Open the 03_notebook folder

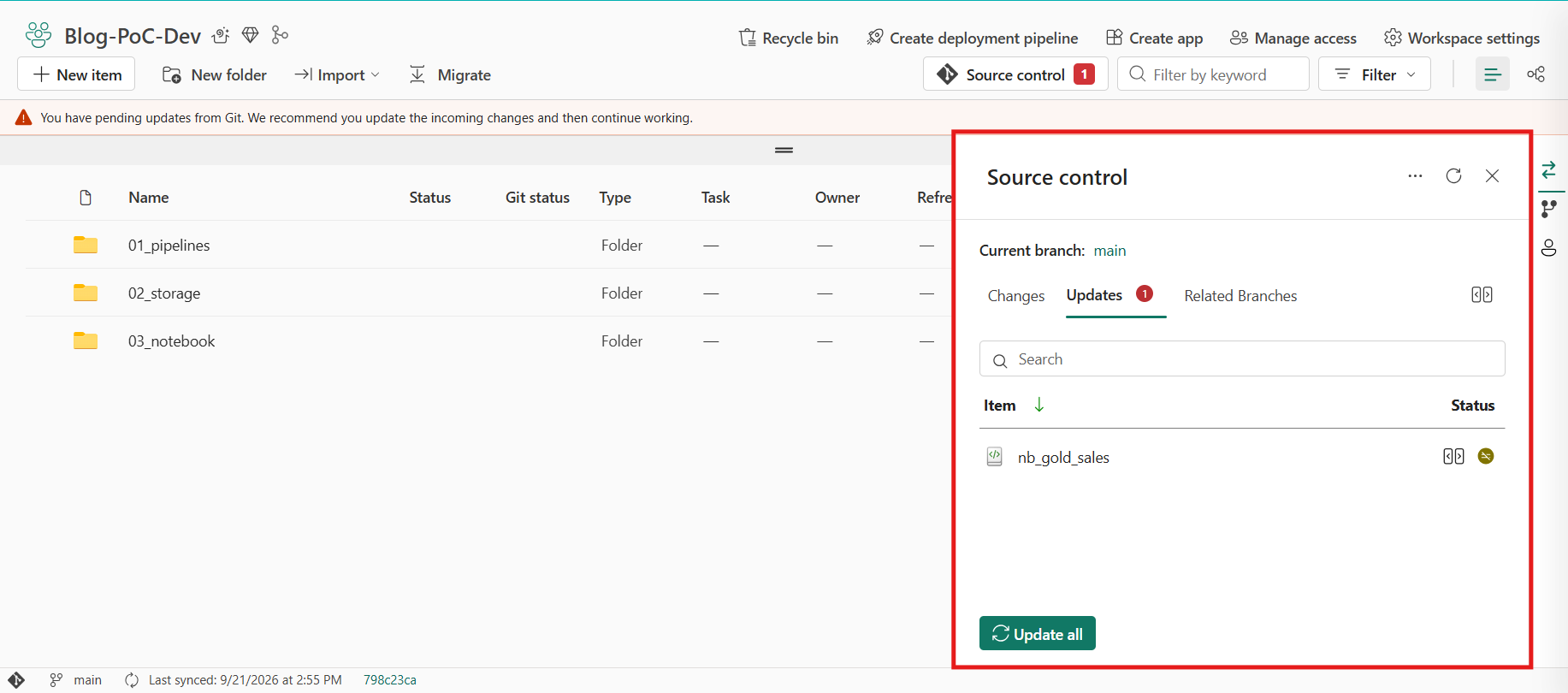click(171, 341)
